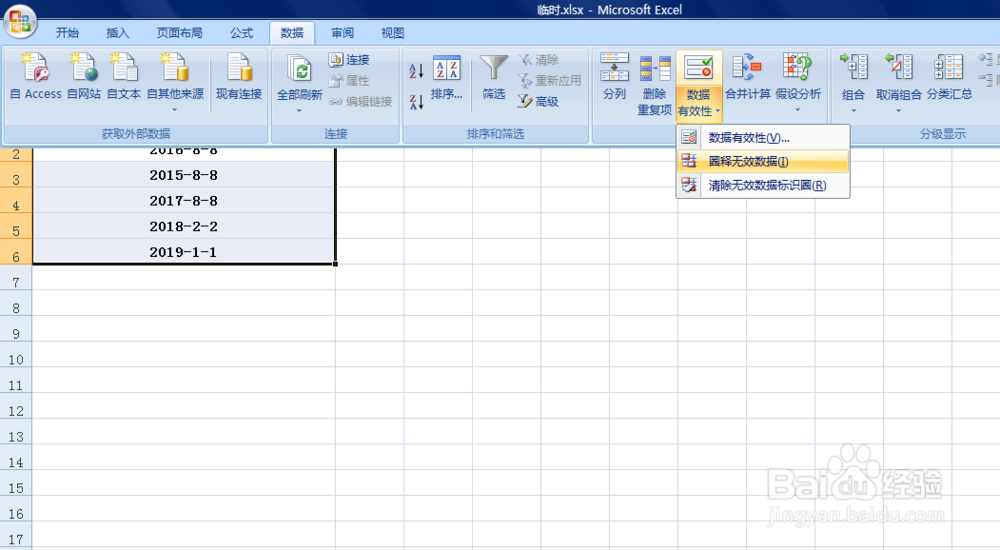
Task: Sort ascending A to Z icon
Action: 416,70
